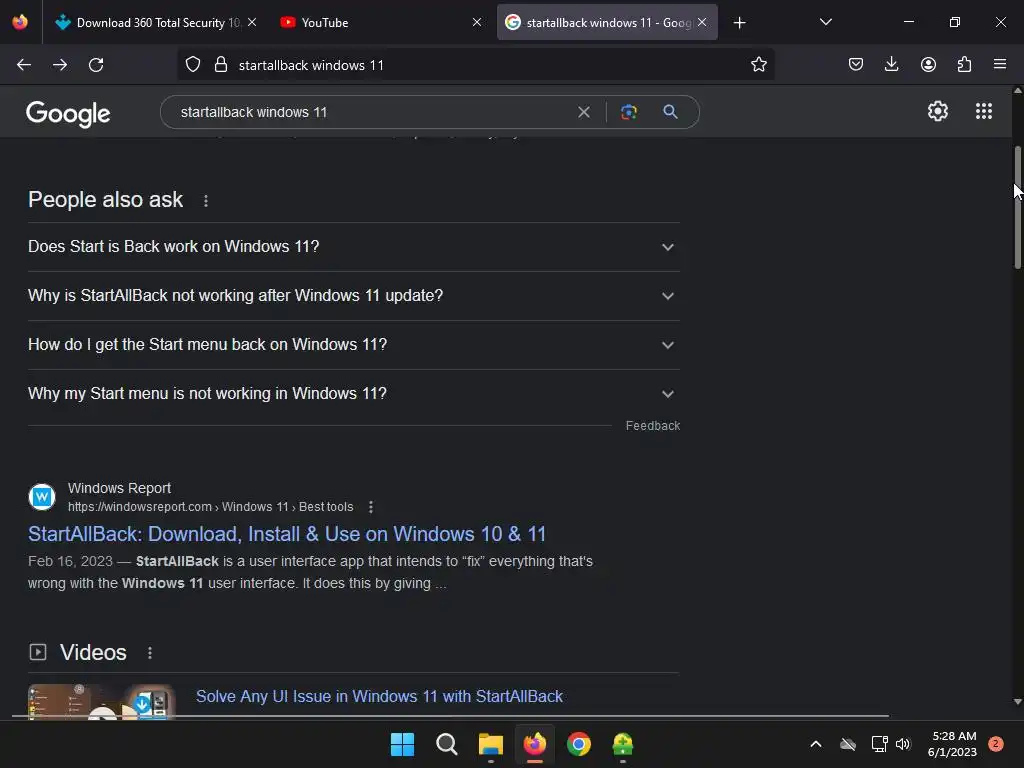Open the Windows Report result options menu

pos(370,507)
